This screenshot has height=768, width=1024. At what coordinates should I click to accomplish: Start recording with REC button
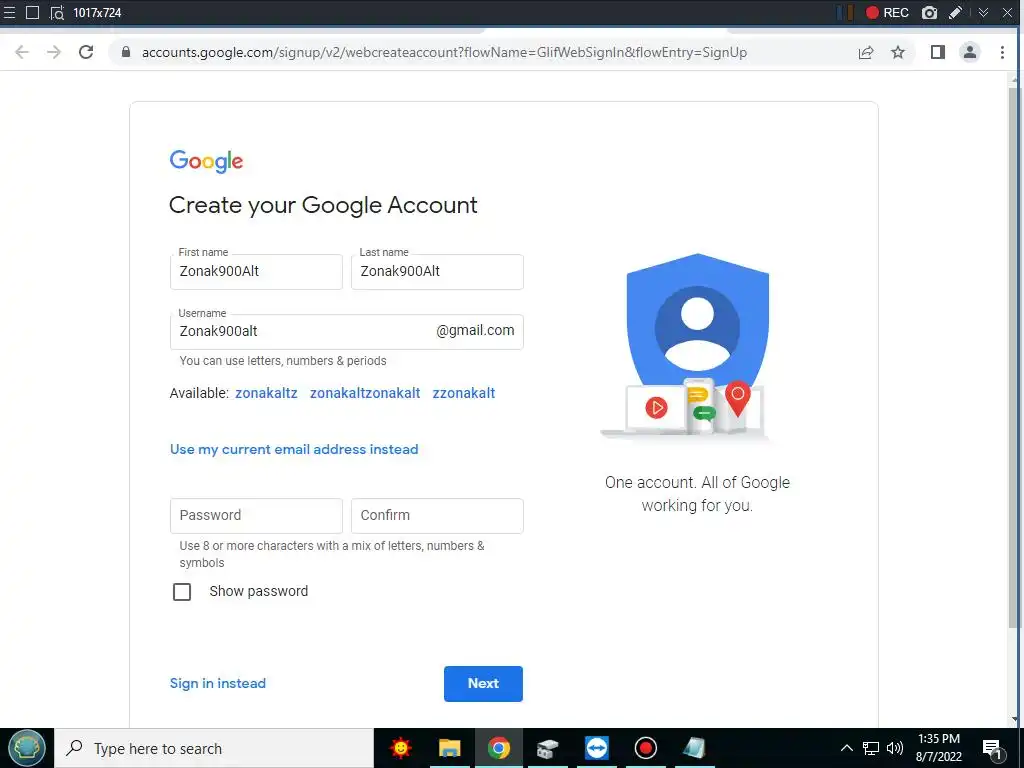887,12
